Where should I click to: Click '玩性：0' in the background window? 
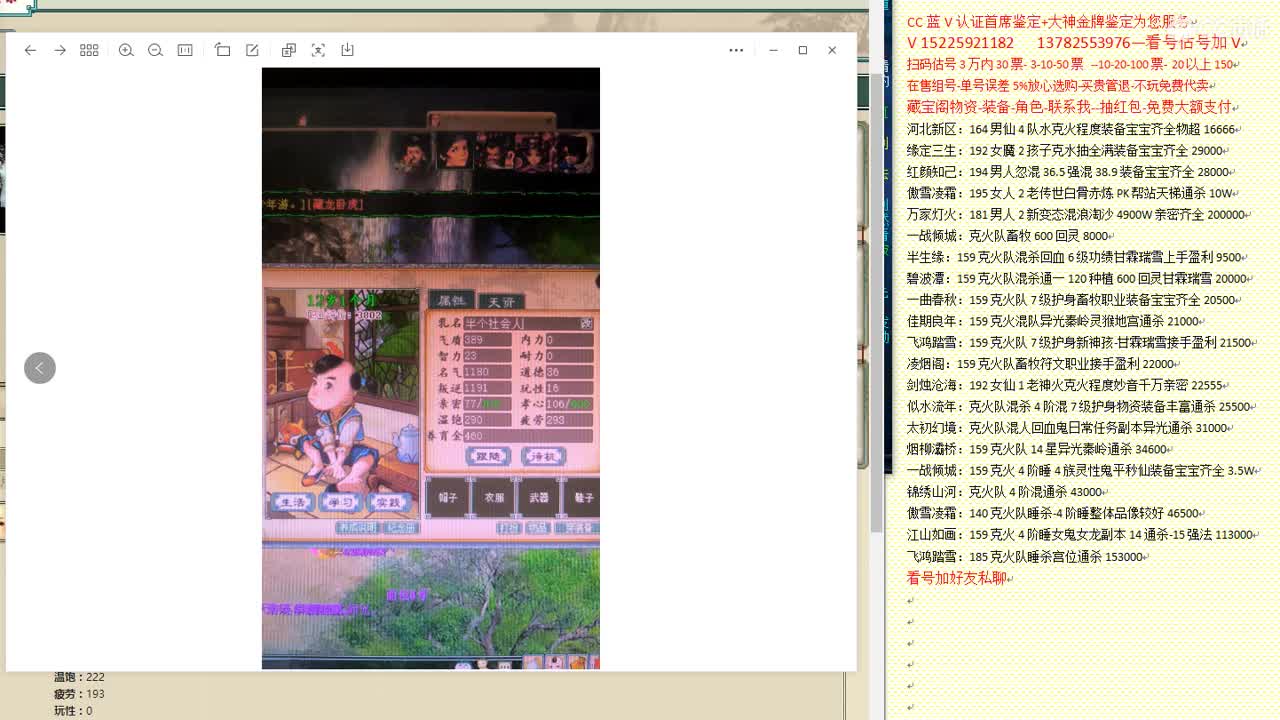[x=73, y=711]
